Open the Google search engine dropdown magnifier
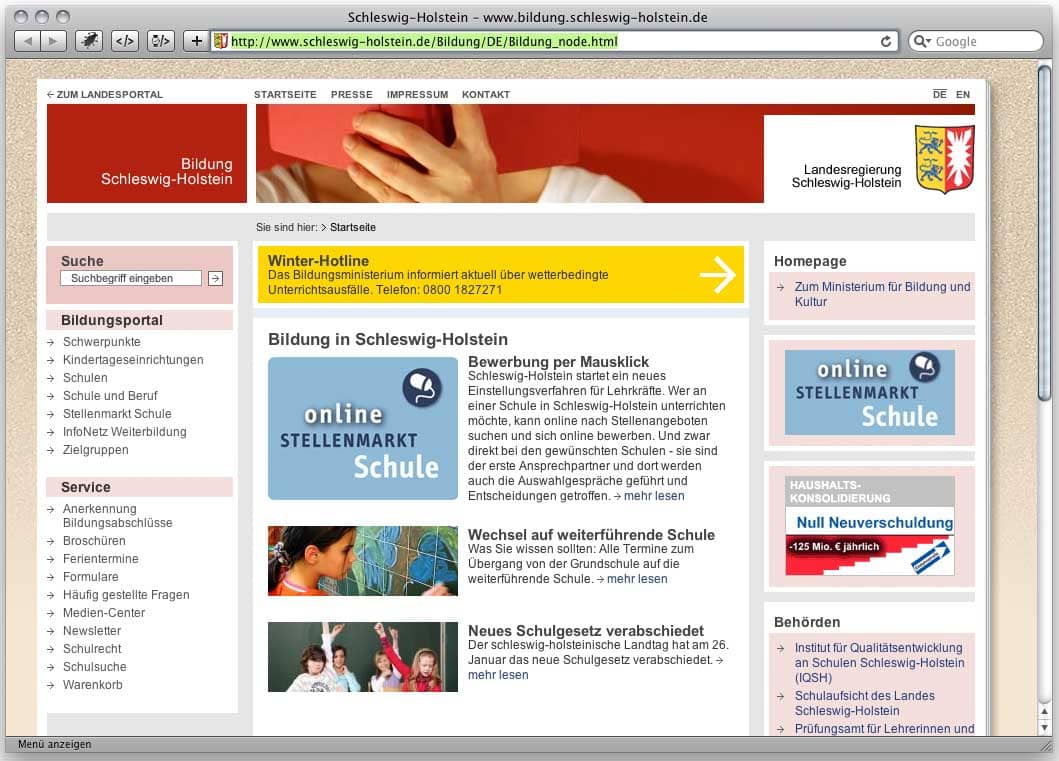1059x761 pixels. click(922, 42)
